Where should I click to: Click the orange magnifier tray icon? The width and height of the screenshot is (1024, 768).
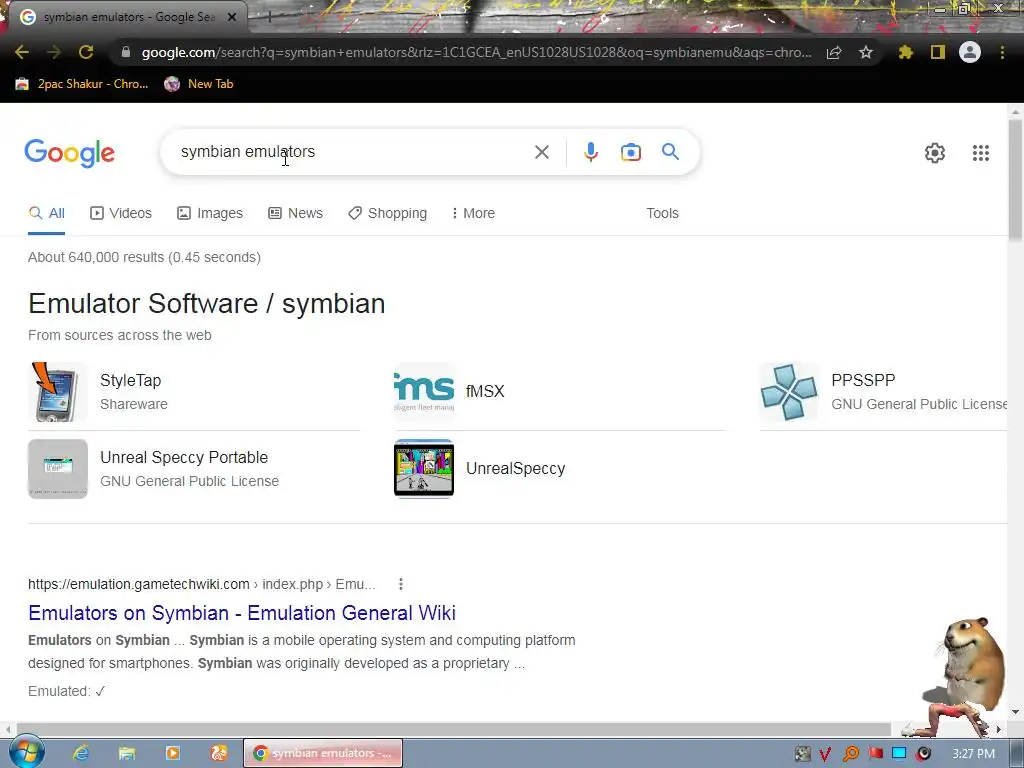851,754
